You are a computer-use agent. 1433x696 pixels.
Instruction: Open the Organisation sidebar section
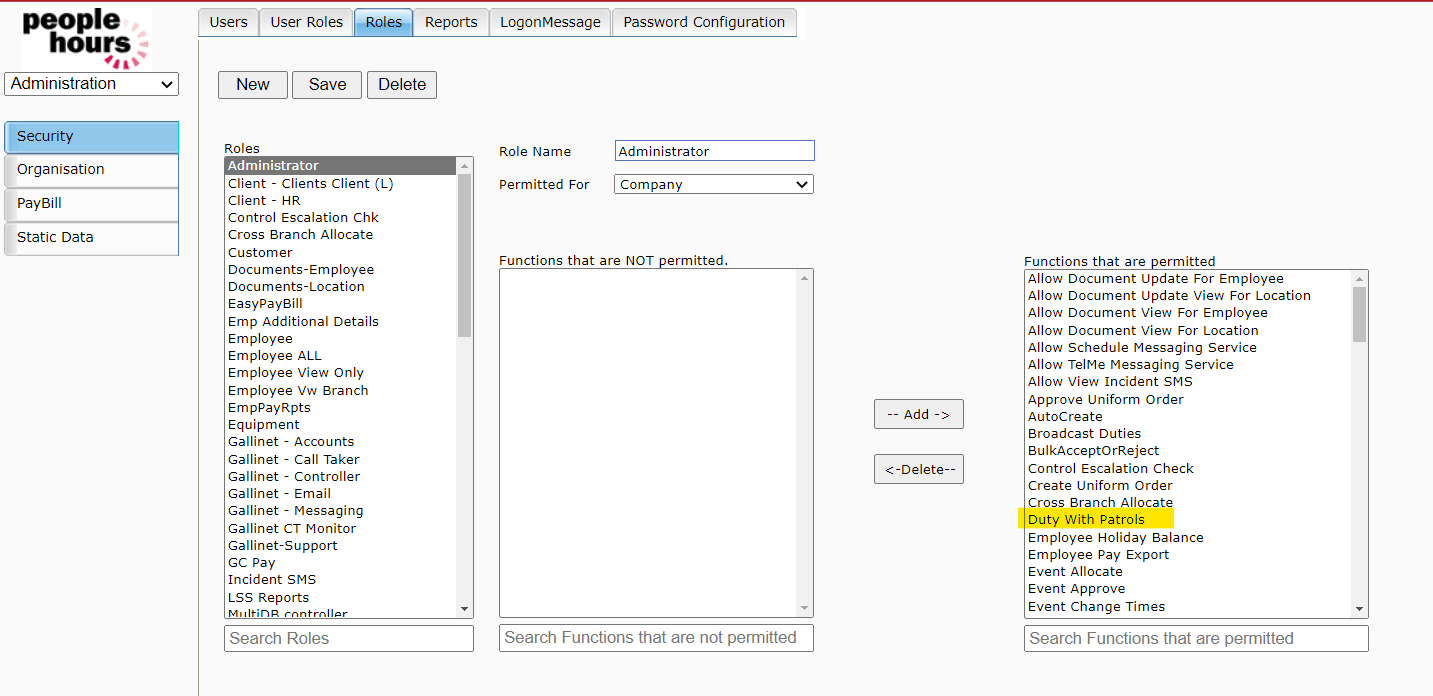click(x=92, y=170)
